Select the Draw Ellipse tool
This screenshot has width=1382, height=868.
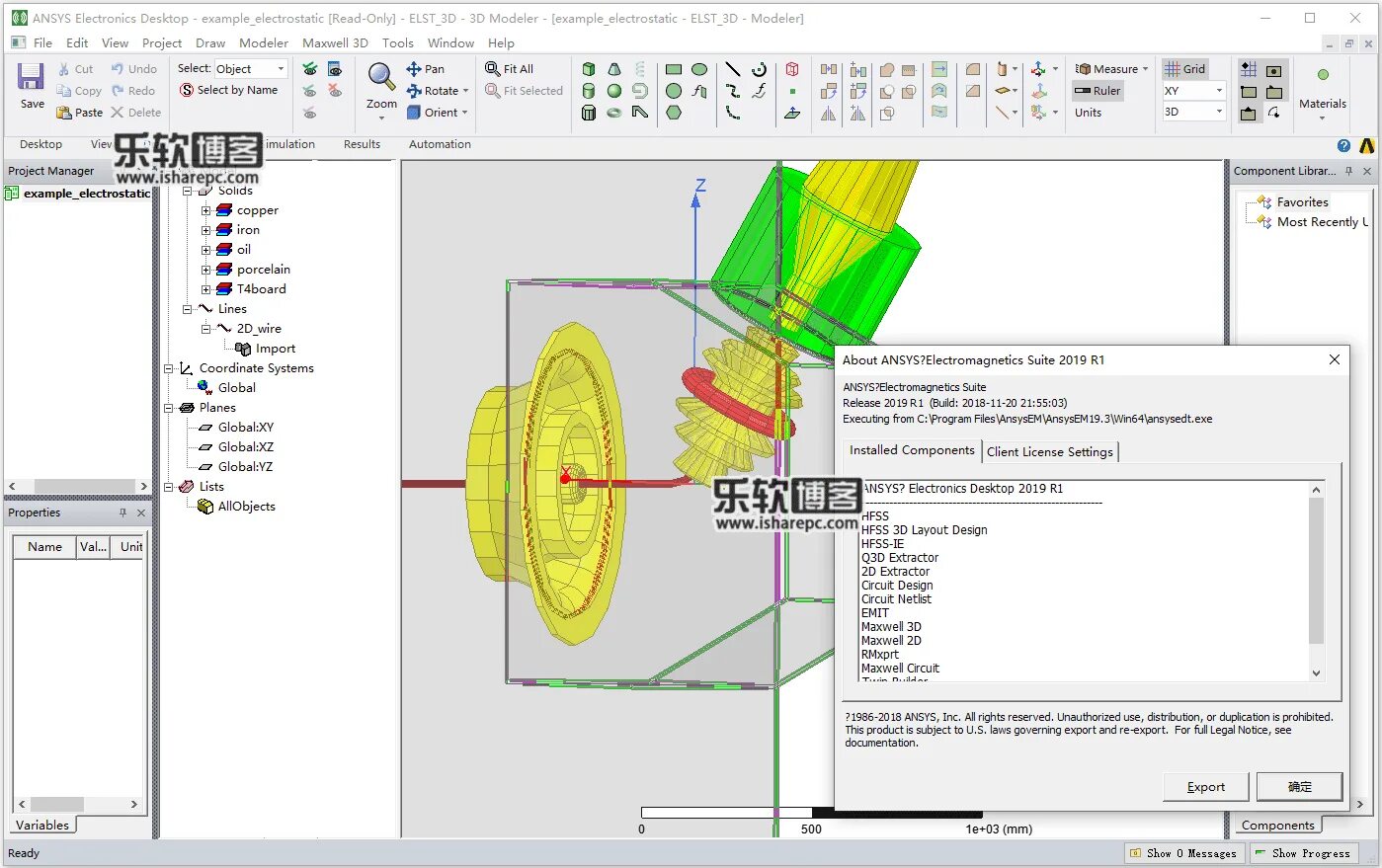point(699,69)
